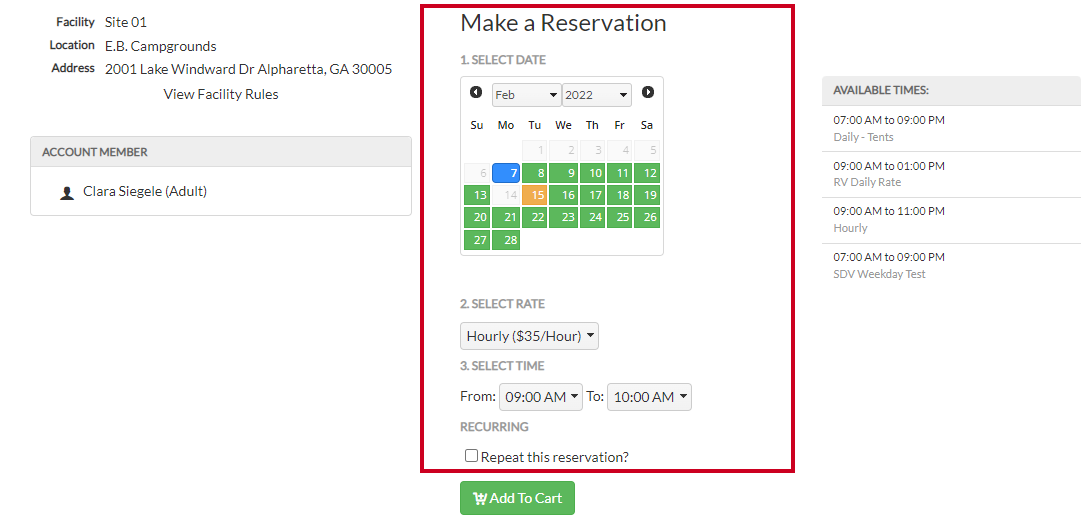The image size is (1086, 529).
Task: Select February 23 on the calendar
Action: coord(564,217)
